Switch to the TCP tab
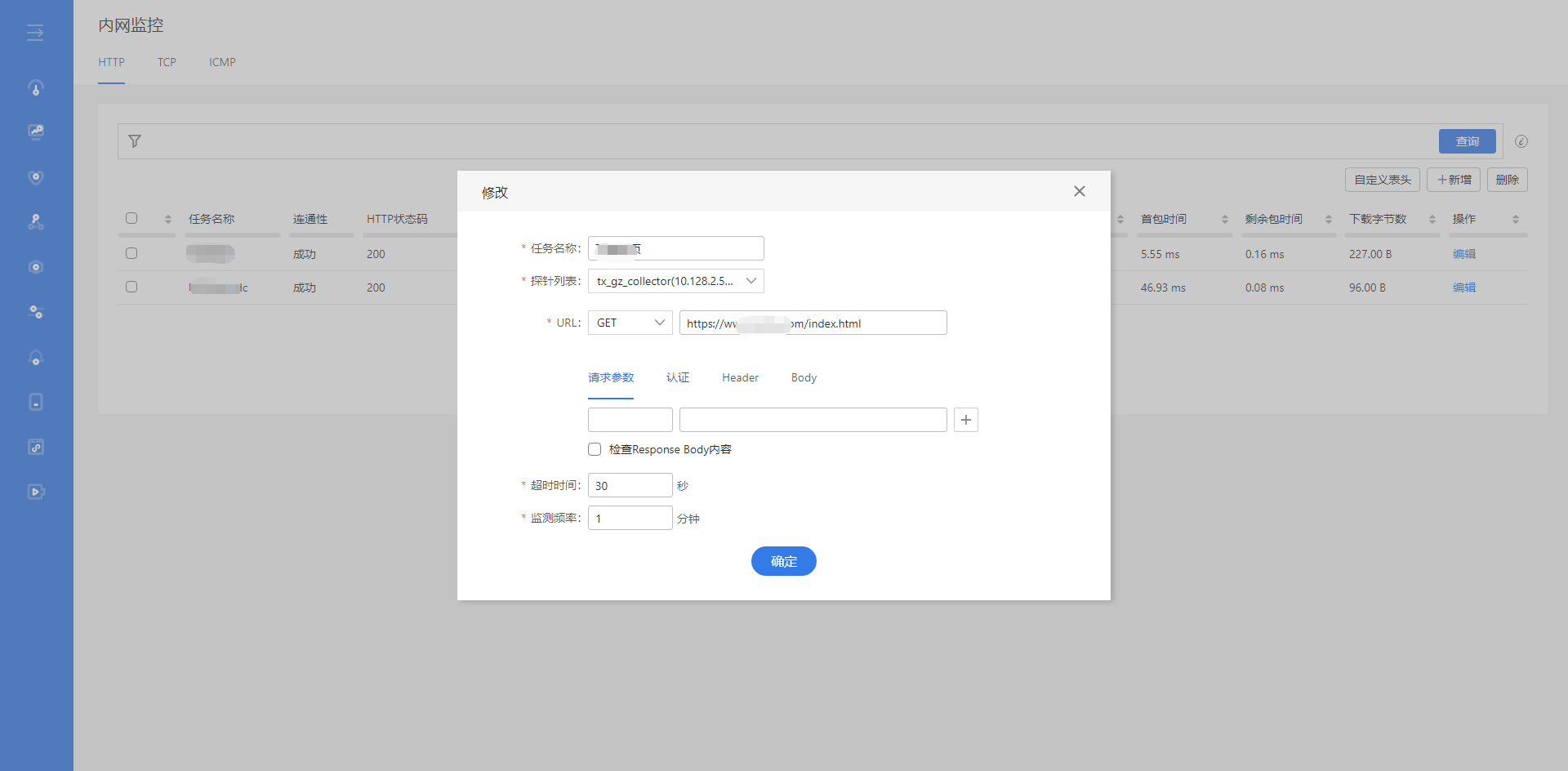This screenshot has width=1568, height=771. (x=167, y=62)
